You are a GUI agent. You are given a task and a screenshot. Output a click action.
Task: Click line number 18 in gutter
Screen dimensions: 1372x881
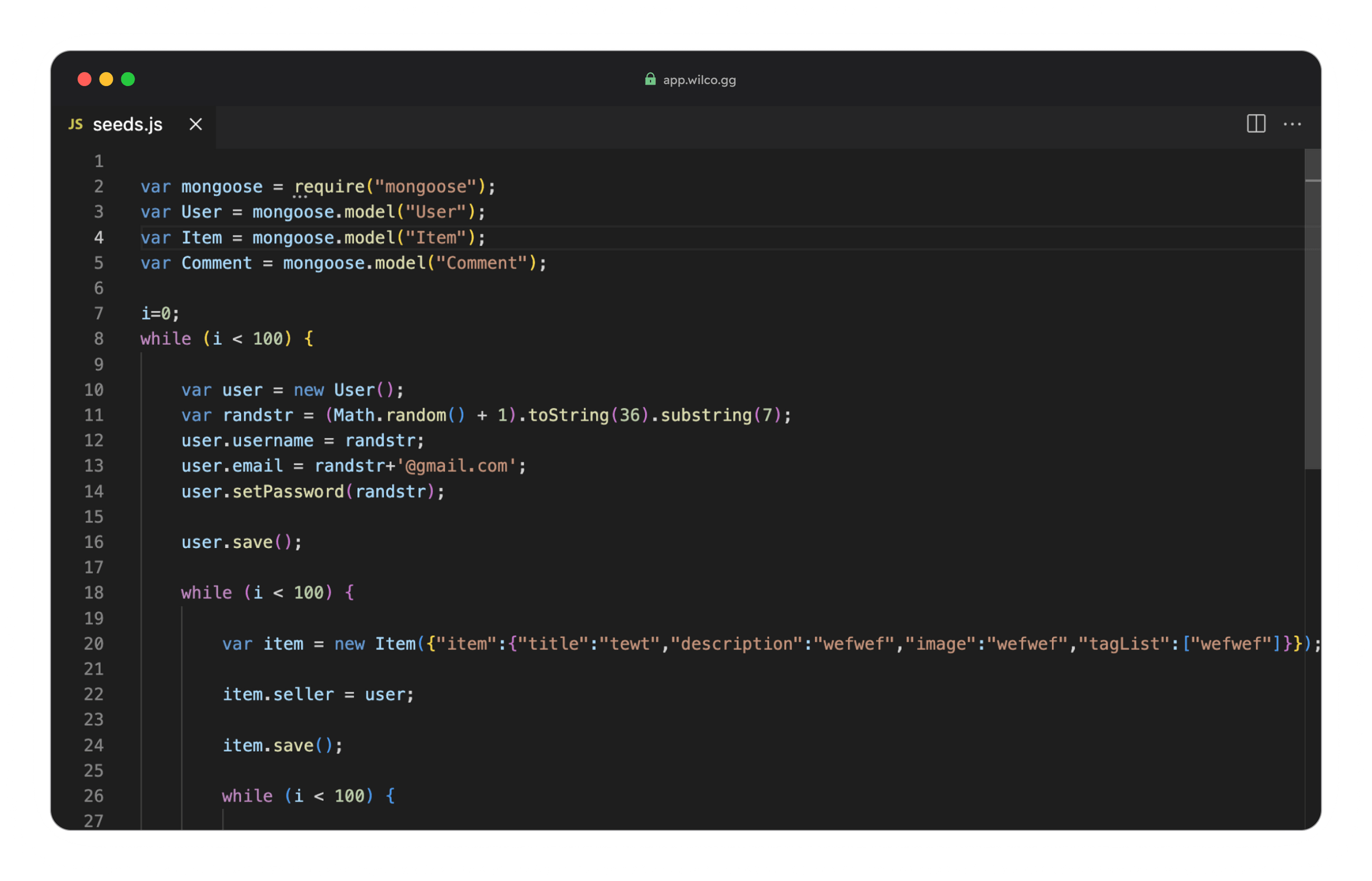(x=94, y=592)
